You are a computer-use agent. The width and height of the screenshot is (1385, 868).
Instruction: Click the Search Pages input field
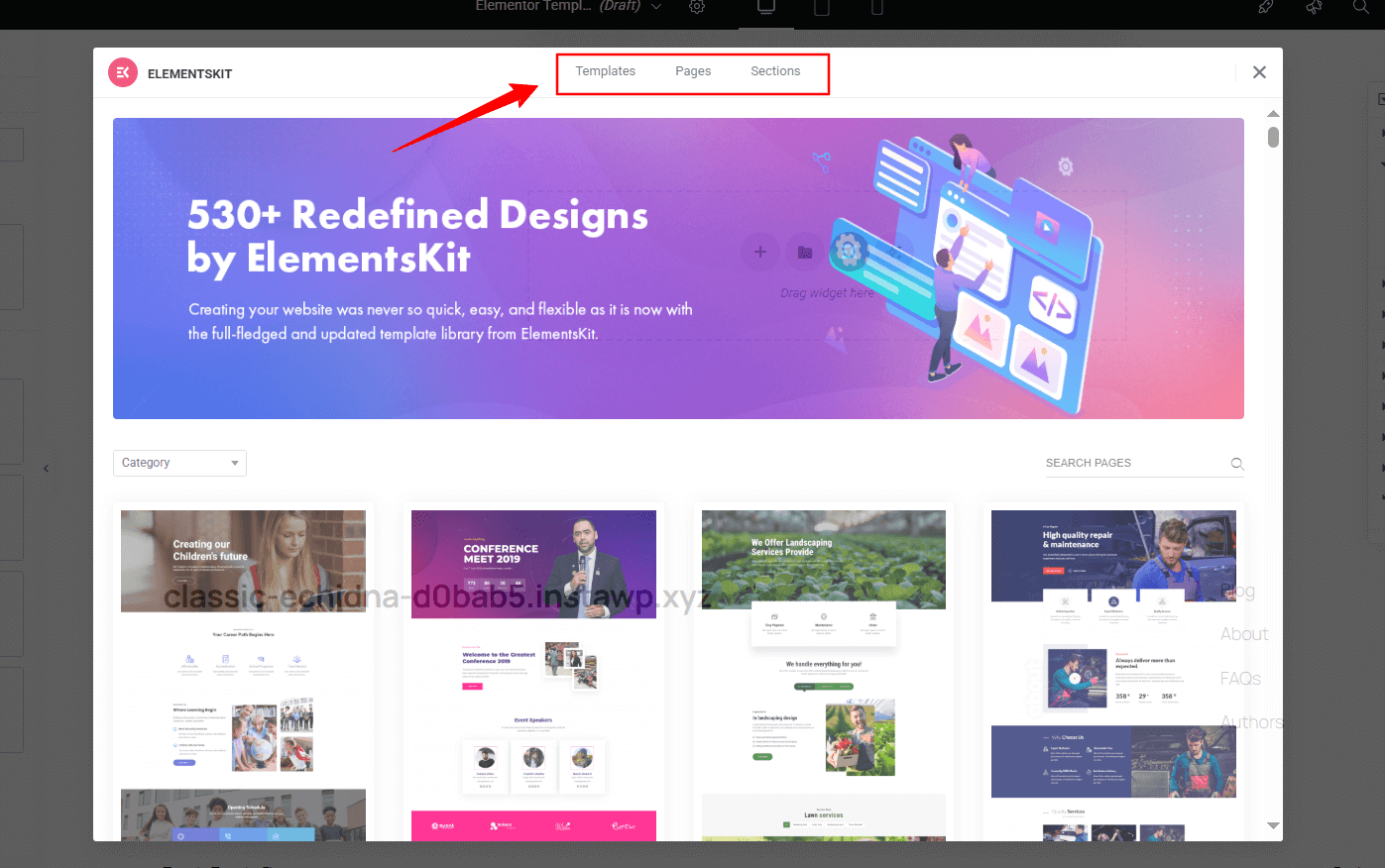click(1135, 463)
